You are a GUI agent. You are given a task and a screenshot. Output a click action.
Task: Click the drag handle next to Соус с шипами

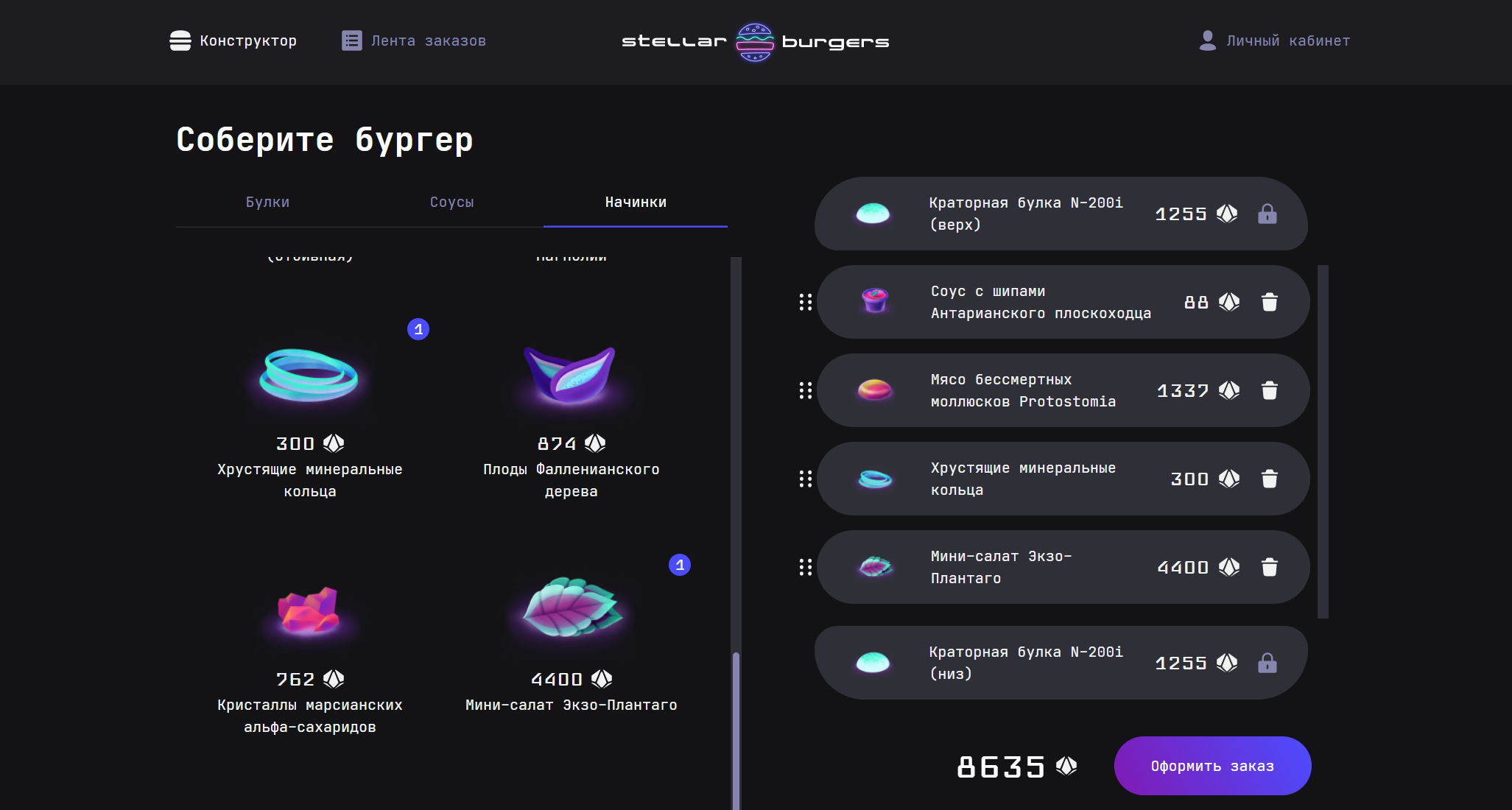point(805,302)
